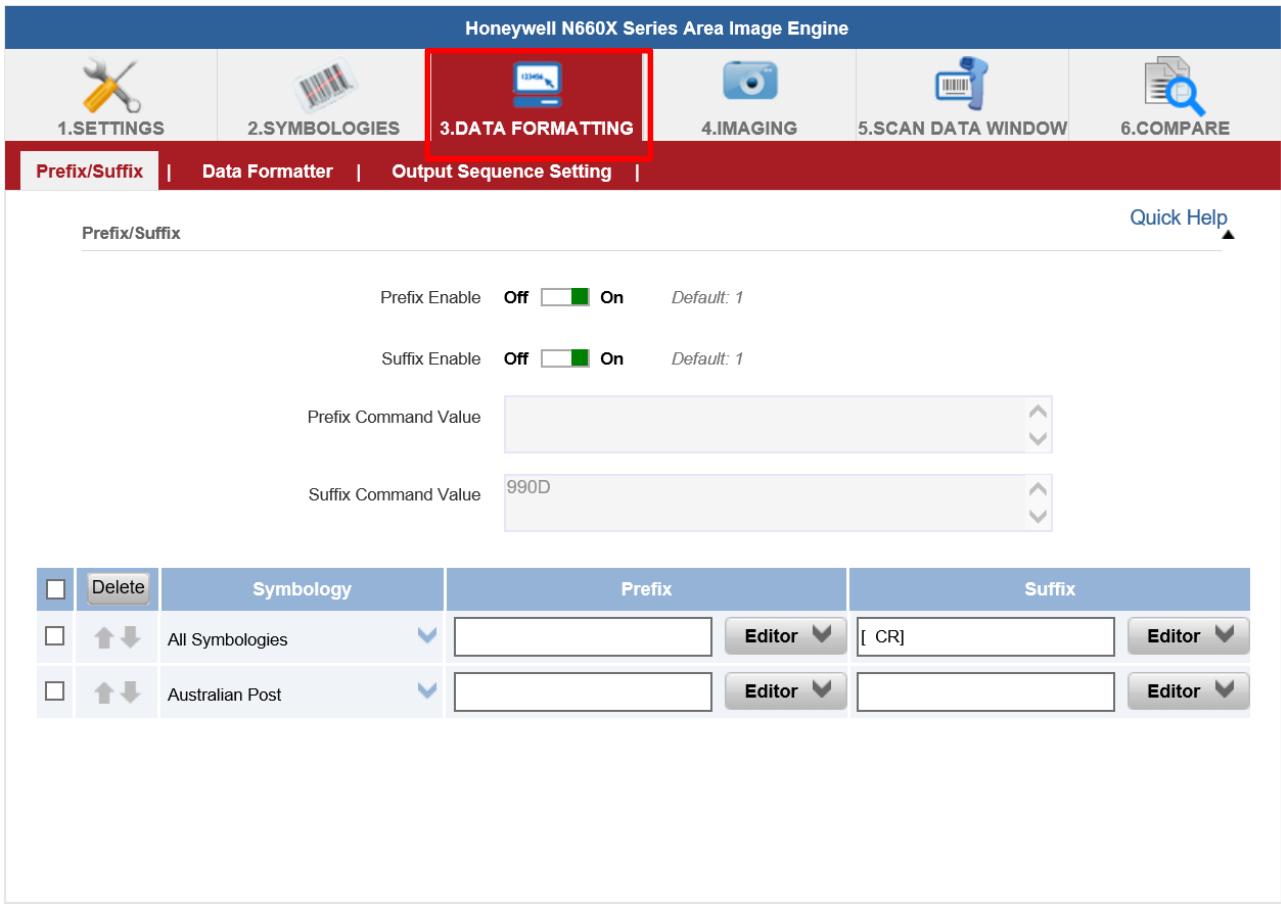Open Prefix Editor for All Symbologies
Viewport: 1281px width, 907px height.
[786, 637]
